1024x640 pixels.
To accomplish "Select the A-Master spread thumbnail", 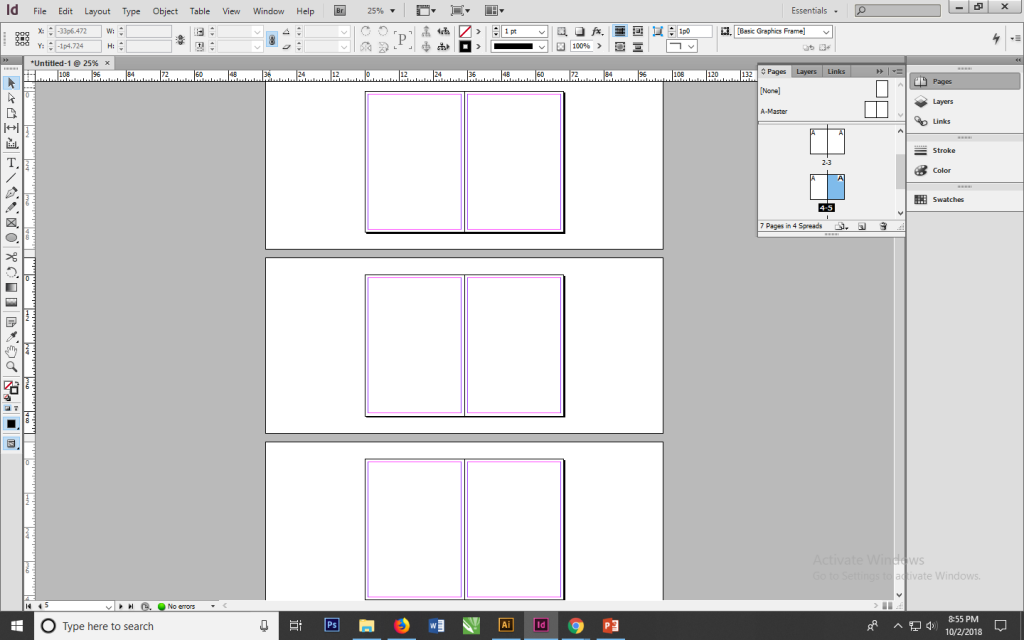I will point(876,110).
